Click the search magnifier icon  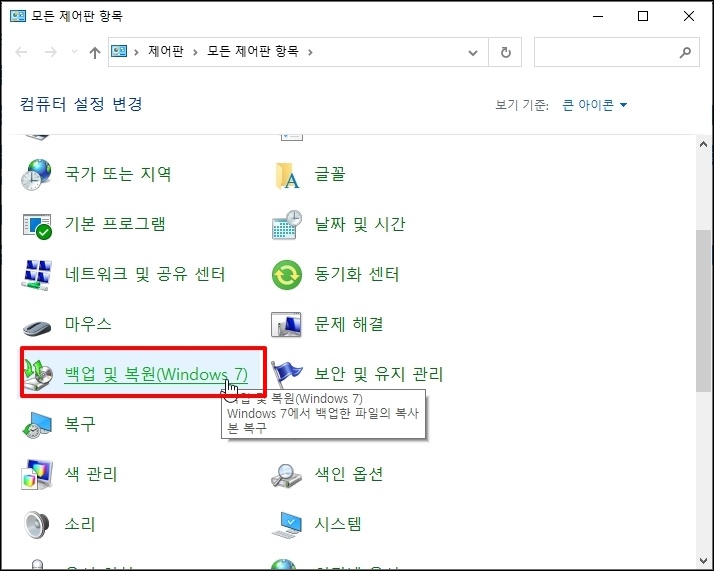685,52
